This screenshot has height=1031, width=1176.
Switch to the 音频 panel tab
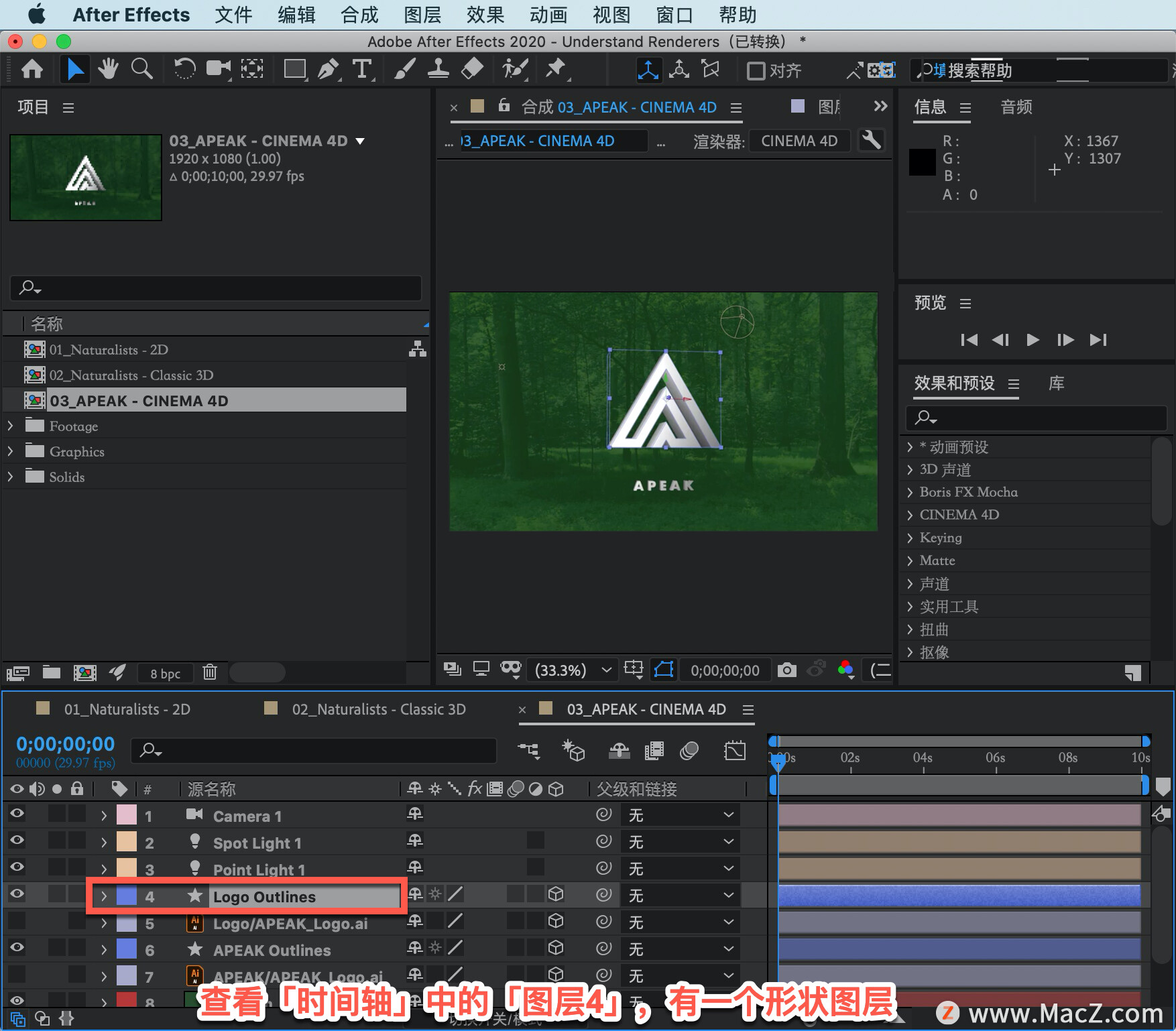coord(1016,107)
